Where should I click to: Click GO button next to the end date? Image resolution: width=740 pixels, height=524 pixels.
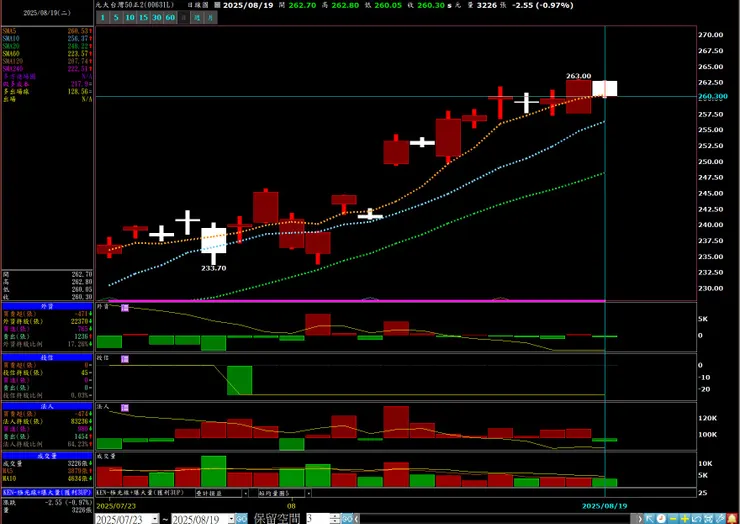(241, 519)
